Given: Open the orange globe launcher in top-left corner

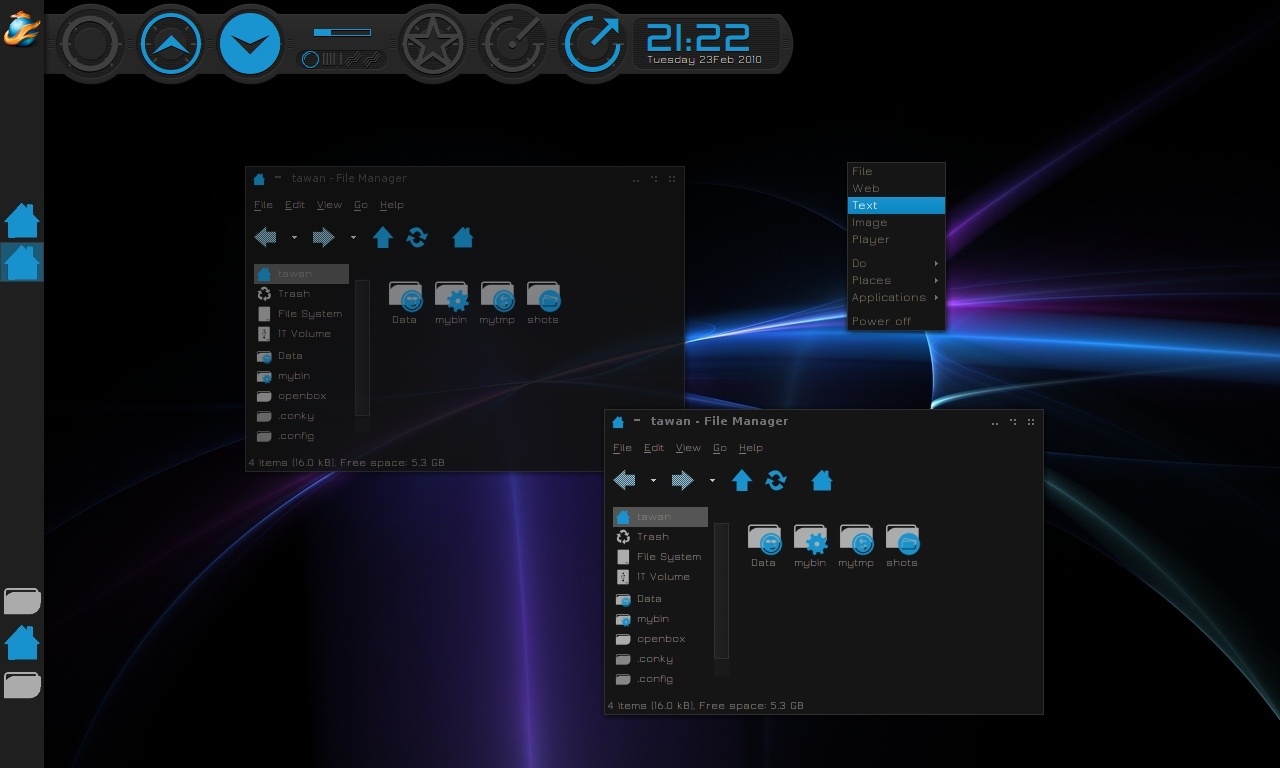Looking at the screenshot, I should [21, 30].
